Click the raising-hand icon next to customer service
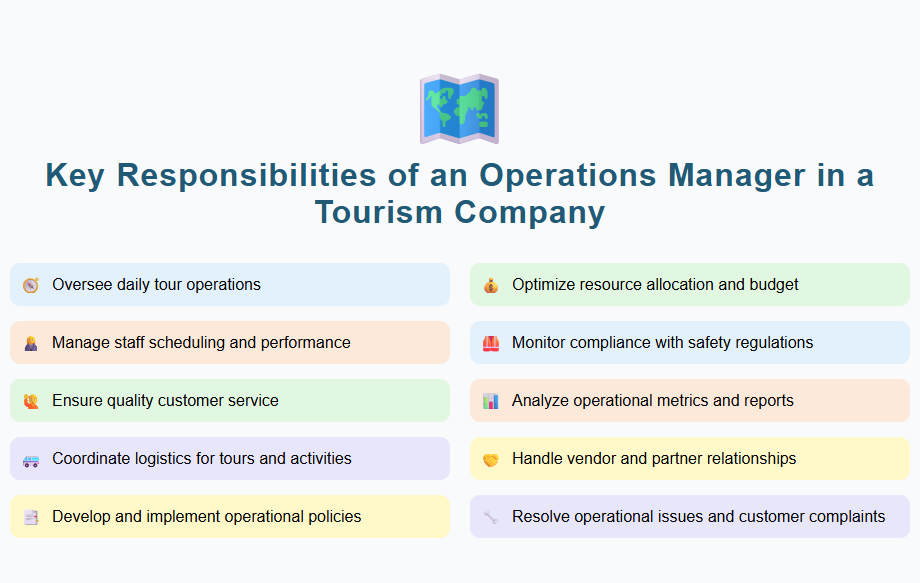This screenshot has width=920, height=583. pyautogui.click(x=30, y=400)
